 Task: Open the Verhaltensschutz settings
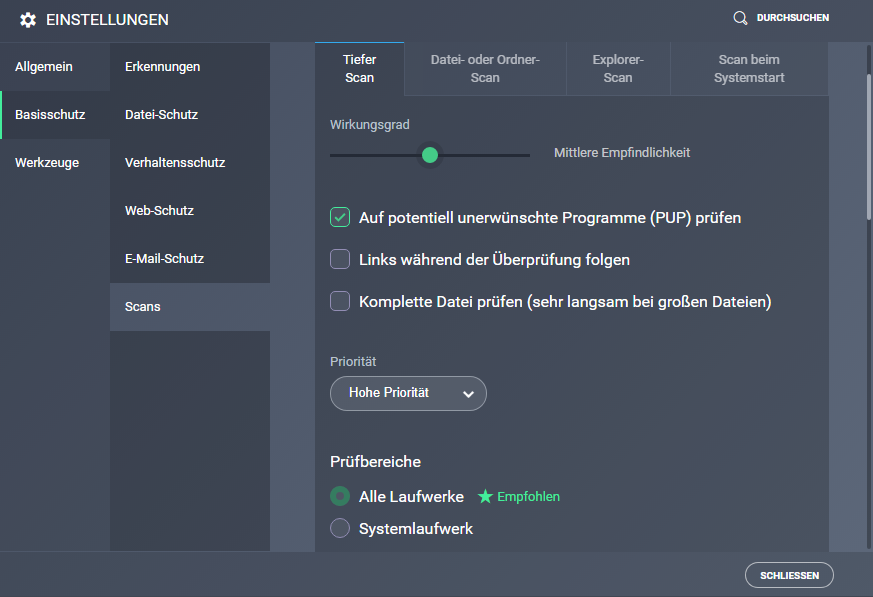pyautogui.click(x=190, y=163)
